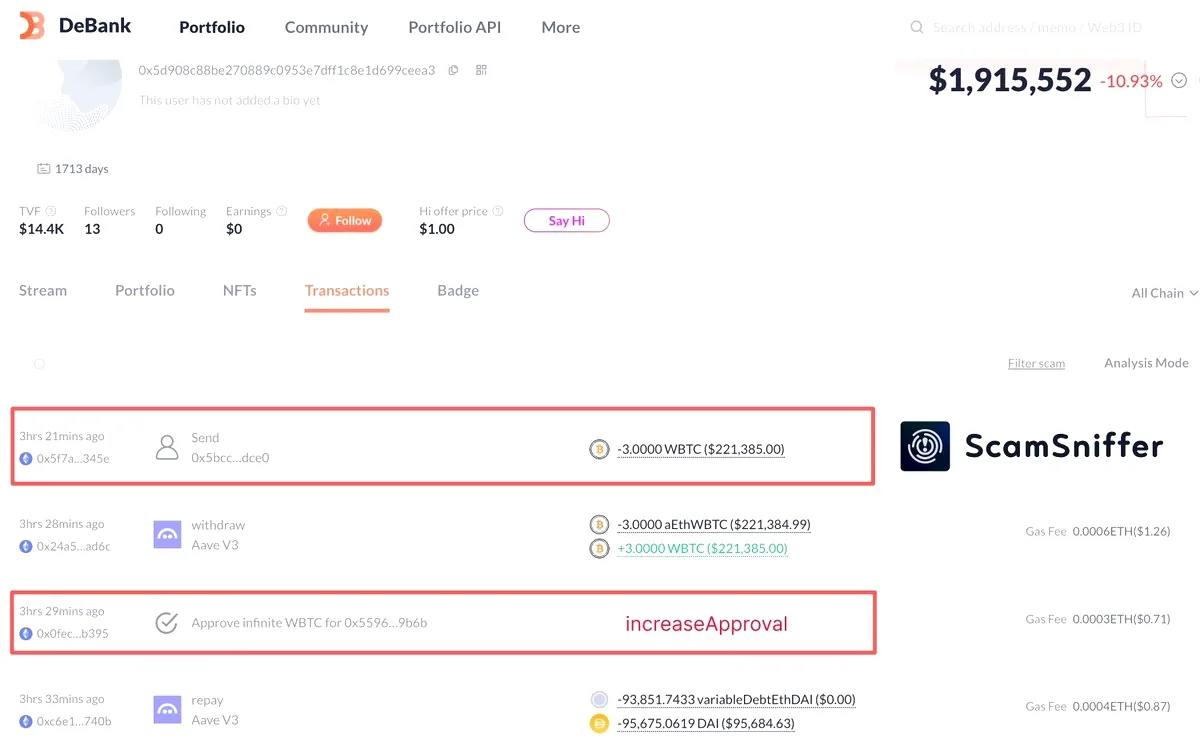
Task: Click the $1,915,552 portfolio value
Action: point(1010,80)
